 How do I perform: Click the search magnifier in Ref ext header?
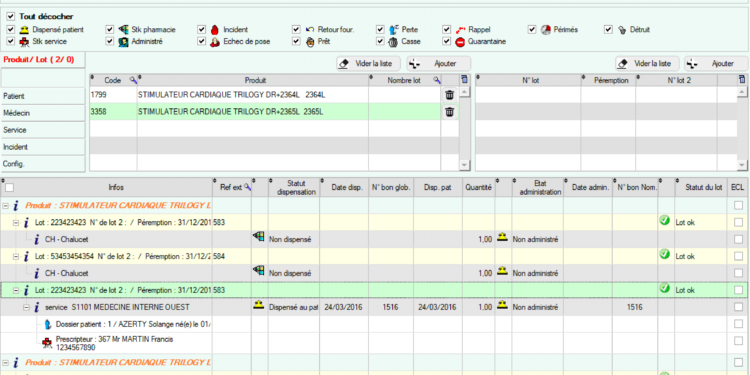point(247,188)
